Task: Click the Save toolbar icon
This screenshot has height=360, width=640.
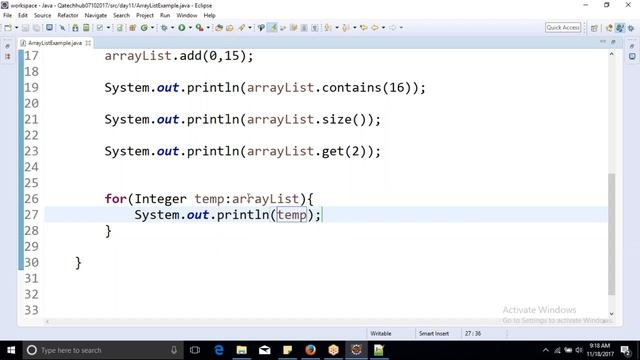Action: tap(25, 28)
